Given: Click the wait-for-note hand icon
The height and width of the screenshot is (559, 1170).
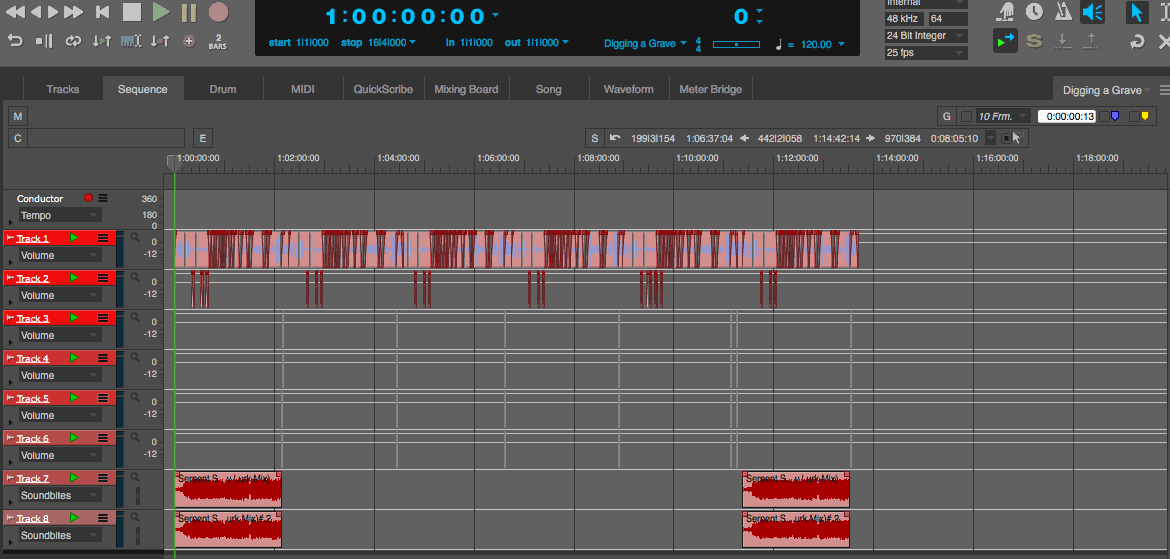Looking at the screenshot, I should [1007, 12].
